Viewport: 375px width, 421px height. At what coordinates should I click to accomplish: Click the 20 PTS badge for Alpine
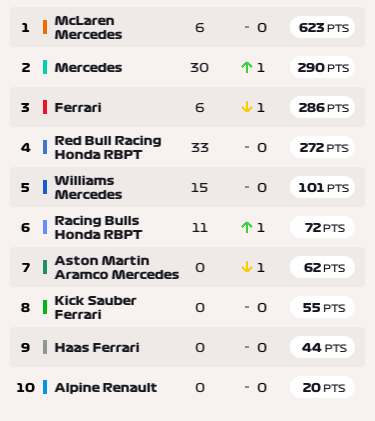coord(322,387)
